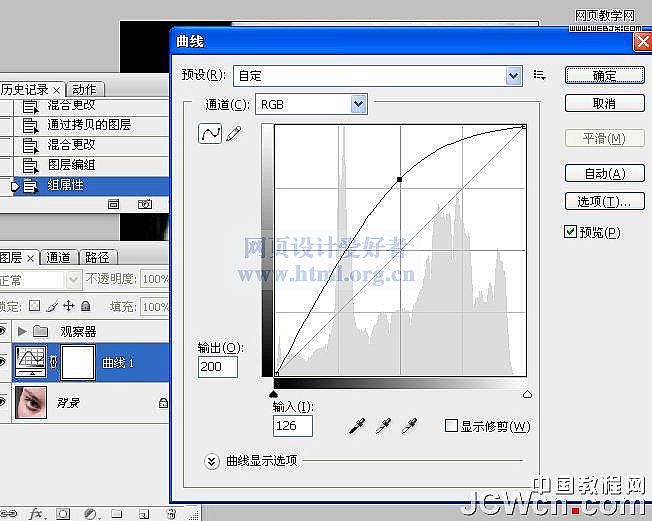The width and height of the screenshot is (652, 521).
Task: Switch to the 动作 actions tab
Action: (x=84, y=90)
